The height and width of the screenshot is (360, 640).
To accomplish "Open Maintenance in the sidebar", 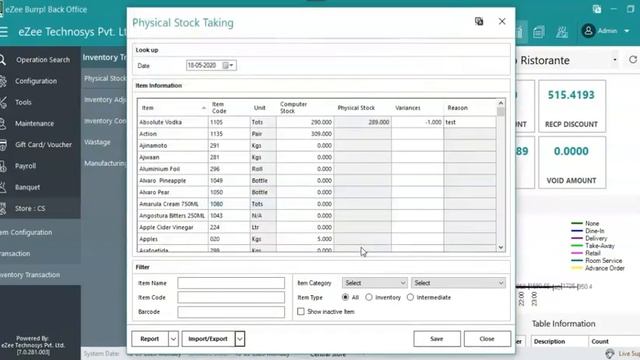I will (34, 123).
